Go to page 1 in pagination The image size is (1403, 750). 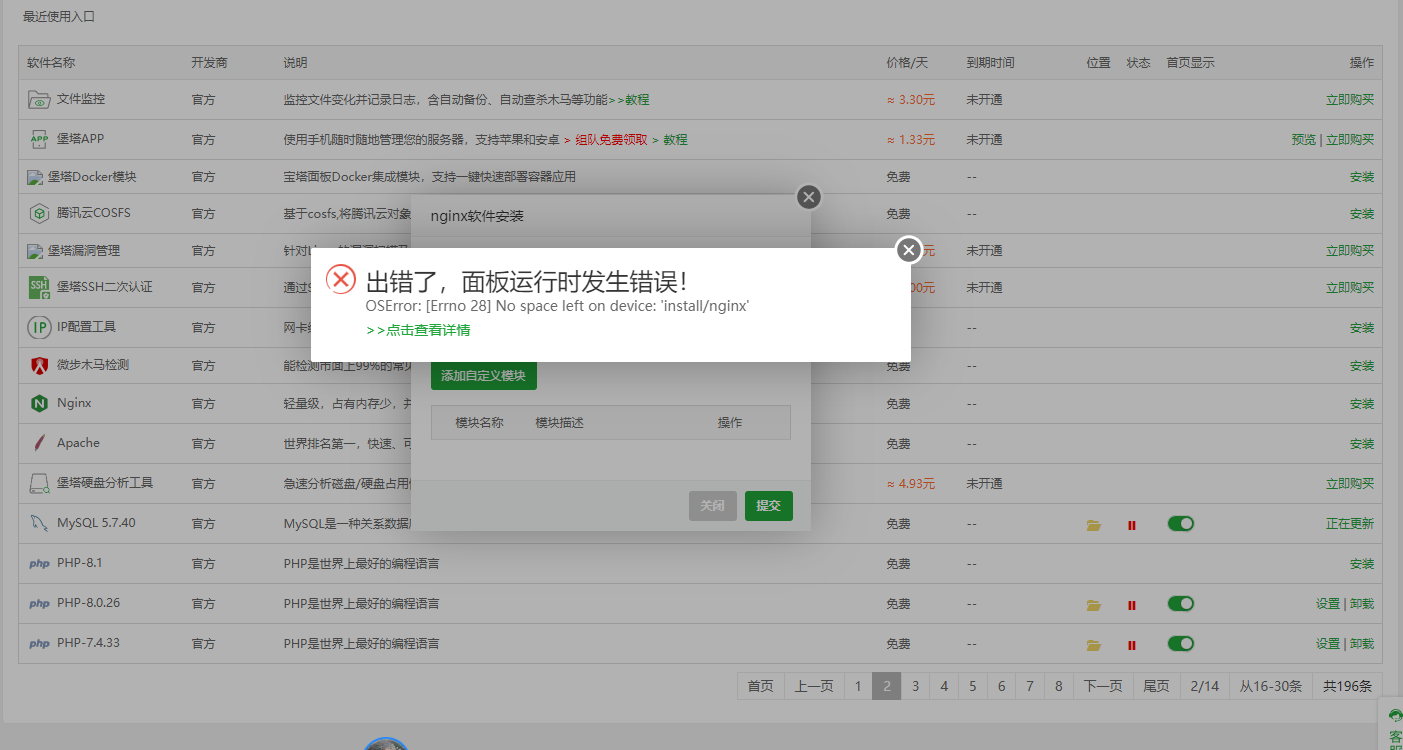(x=857, y=686)
